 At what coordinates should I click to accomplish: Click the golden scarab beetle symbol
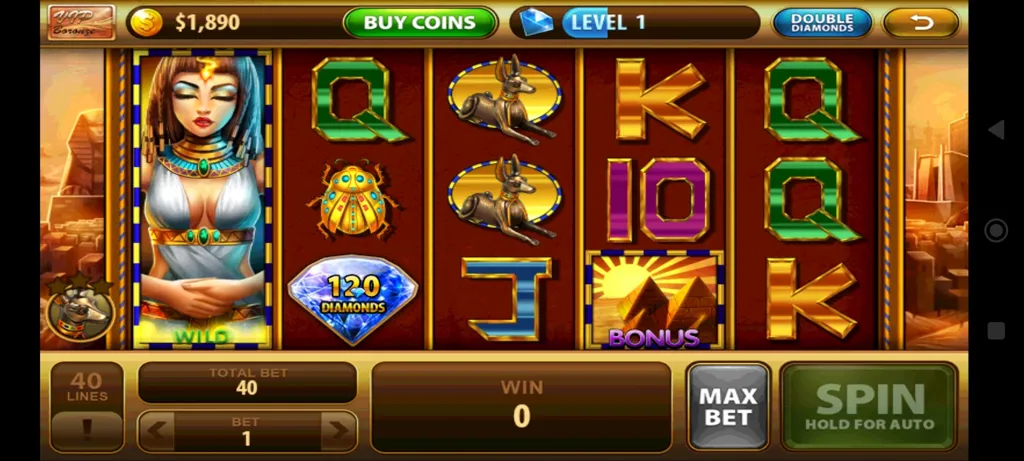pyautogui.click(x=353, y=199)
